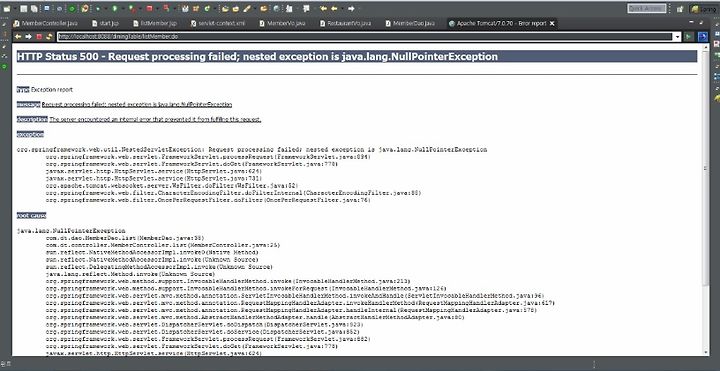This screenshot has width=720, height=371.
Task: Switch to the listMember.jsp tab
Action: (155, 23)
